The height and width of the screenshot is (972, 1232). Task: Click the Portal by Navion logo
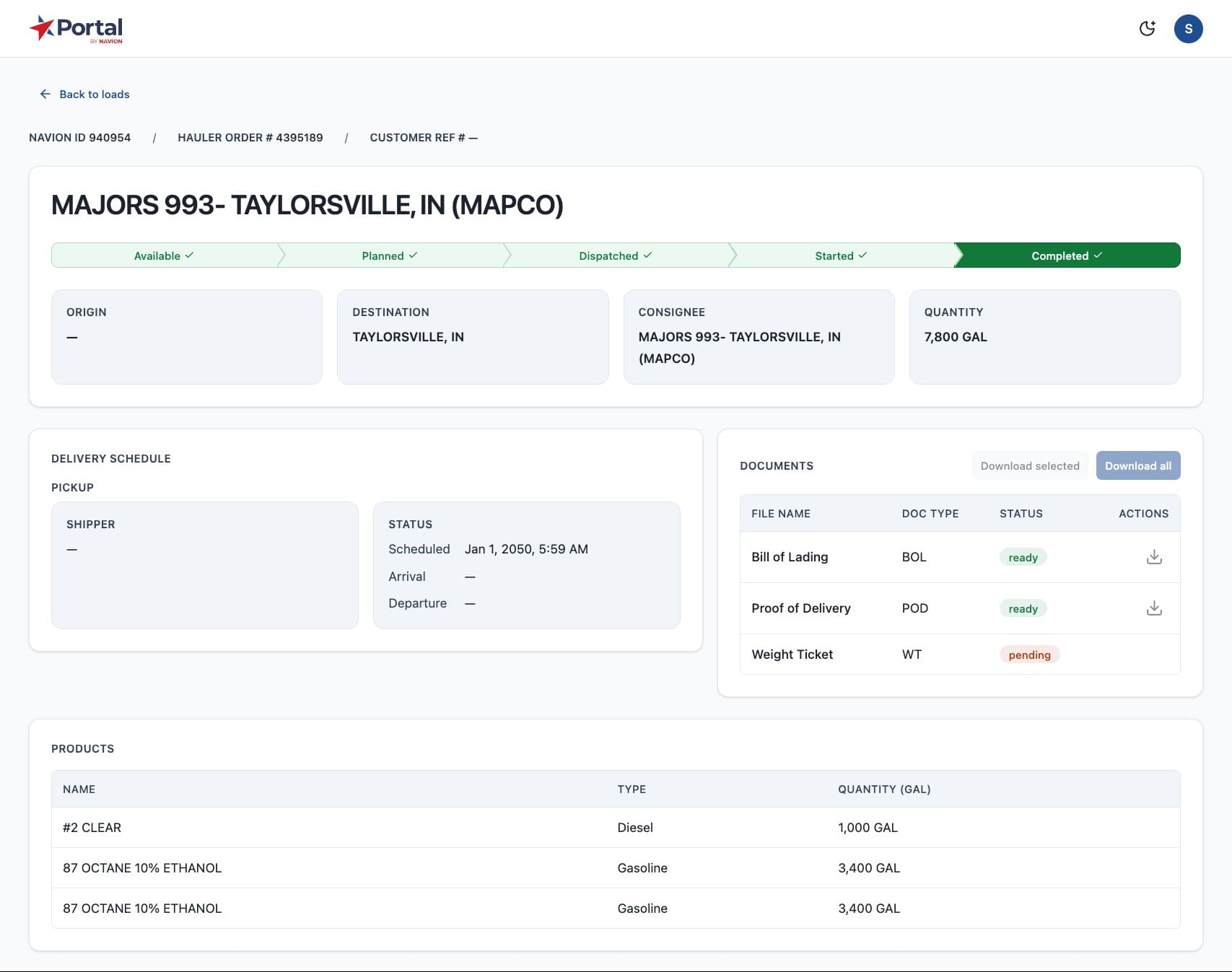[76, 29]
